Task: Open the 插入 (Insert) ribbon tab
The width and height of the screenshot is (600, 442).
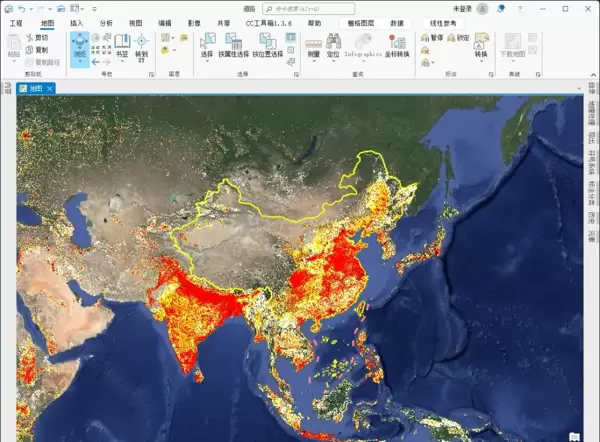Action: (x=77, y=22)
